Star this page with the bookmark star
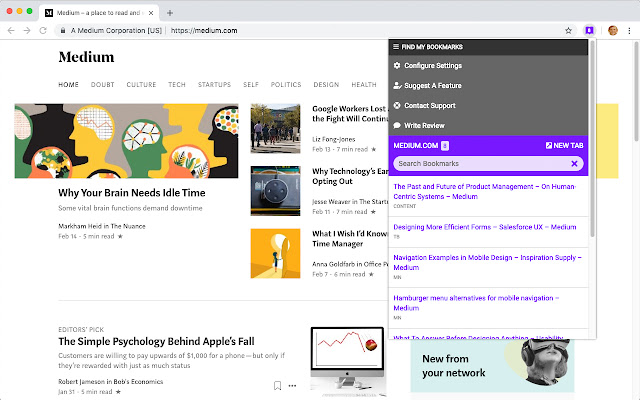 pos(569,31)
